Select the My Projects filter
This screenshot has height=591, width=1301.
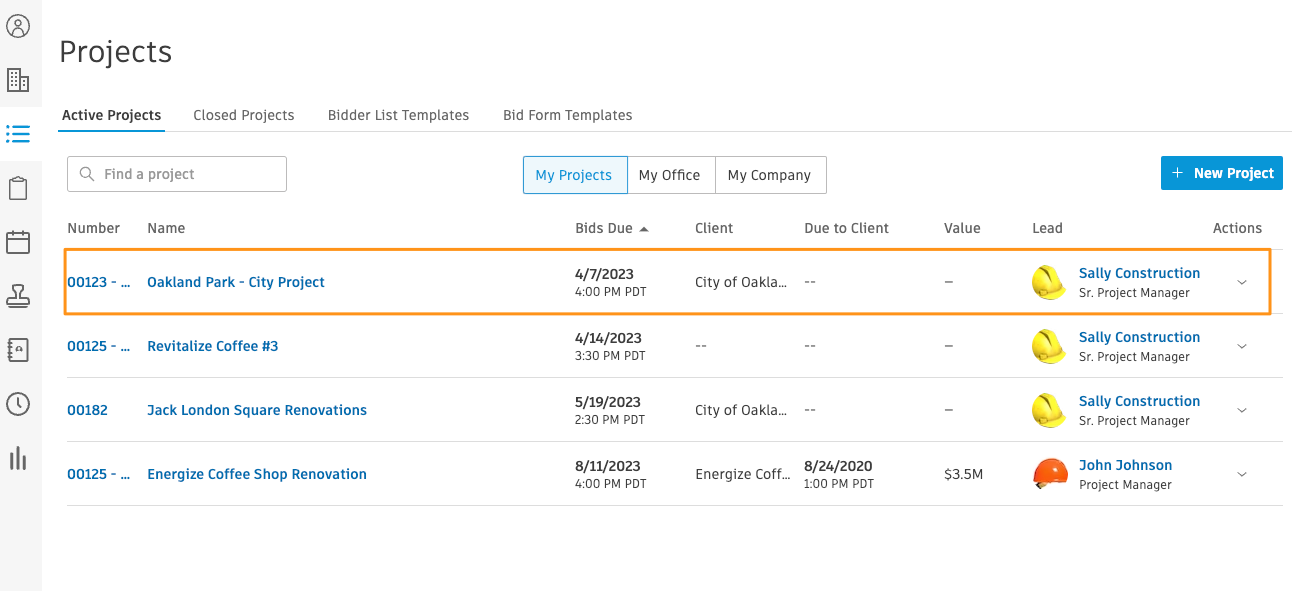click(574, 174)
